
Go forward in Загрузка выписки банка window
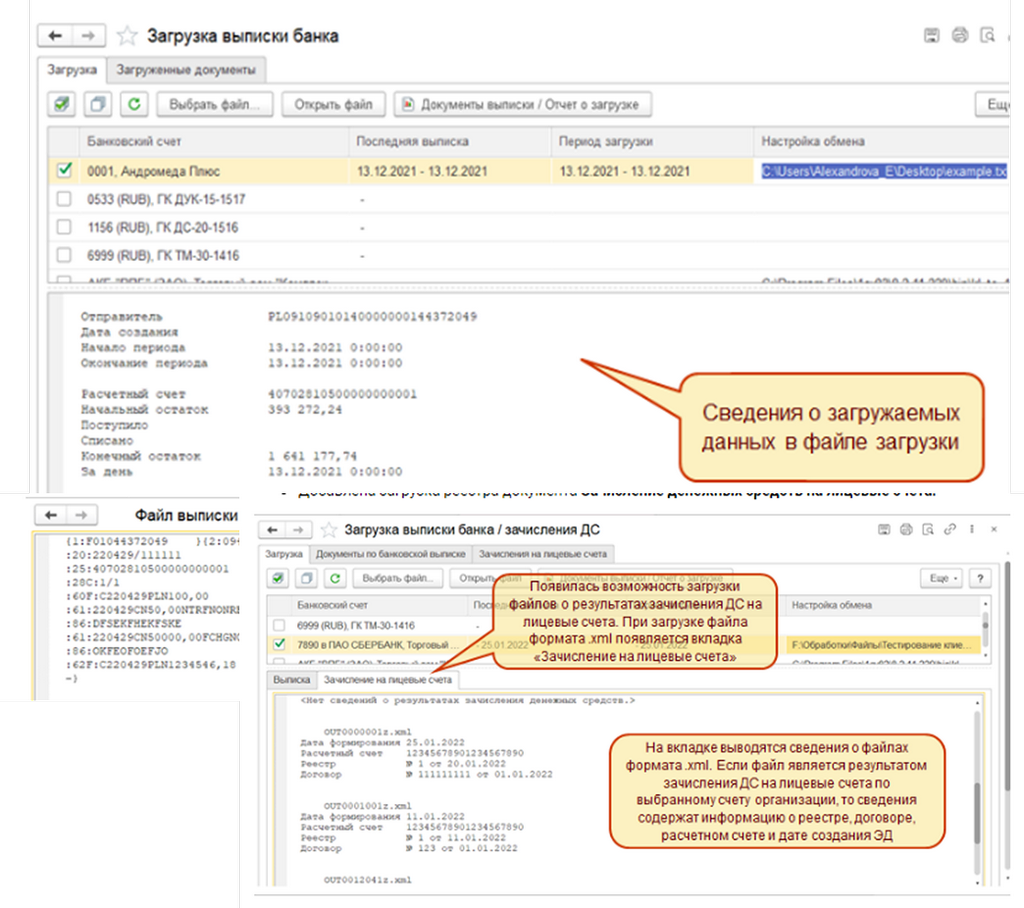(88, 35)
